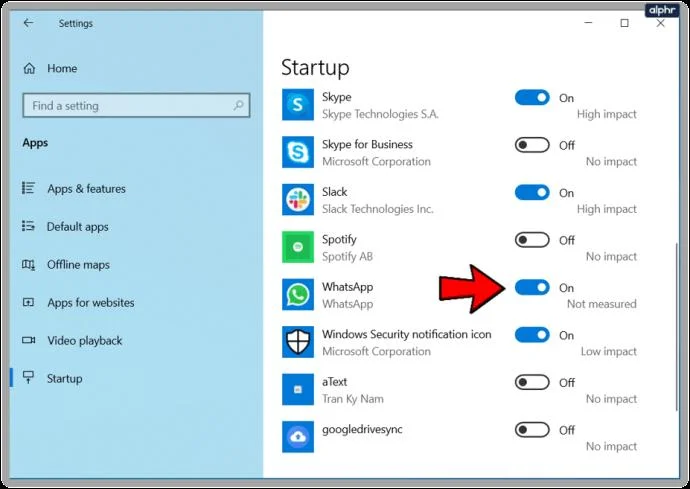The height and width of the screenshot is (489, 690).
Task: Disable the Slack startup toggle
Action: coord(532,192)
